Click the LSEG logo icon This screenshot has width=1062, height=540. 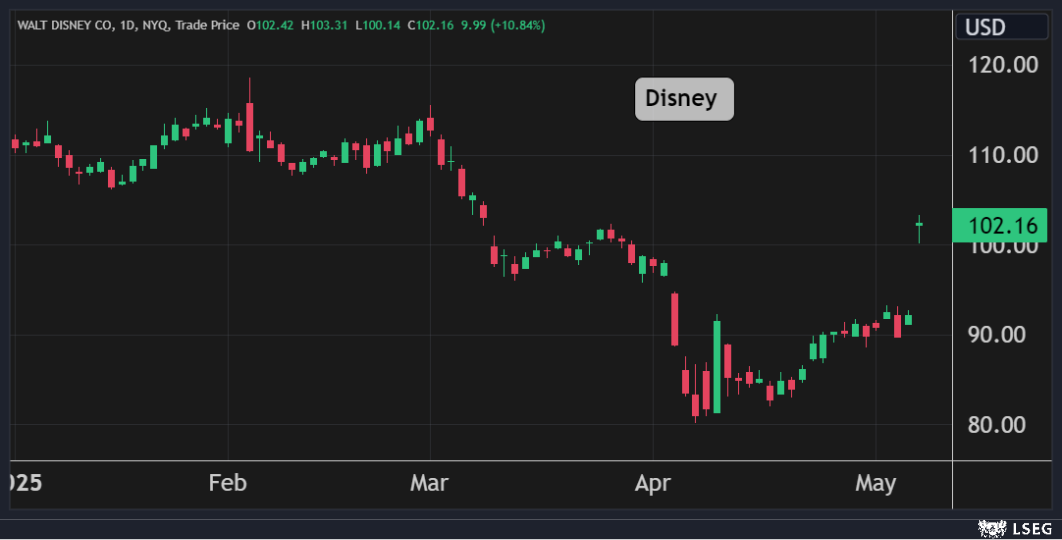(x=991, y=526)
